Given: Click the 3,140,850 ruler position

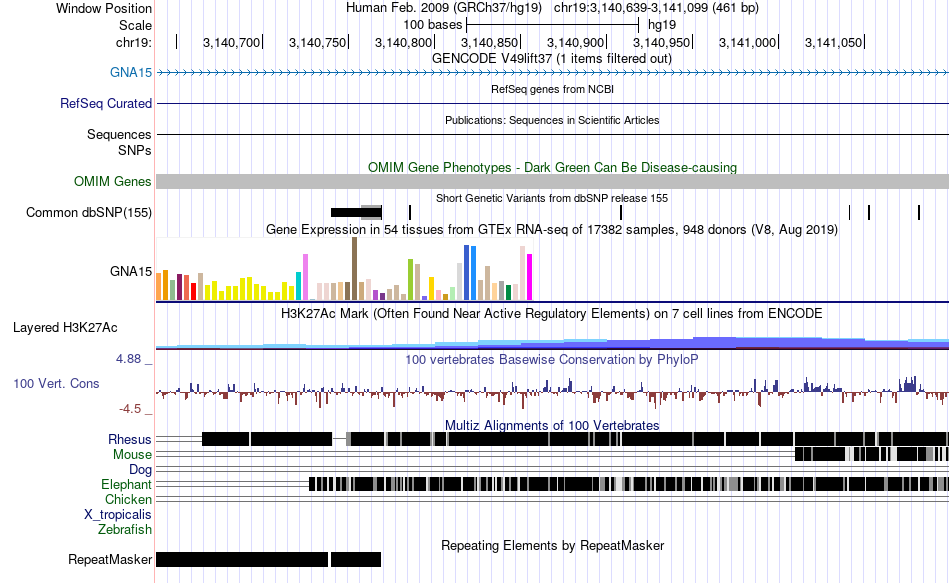Looking at the screenshot, I should (490, 42).
